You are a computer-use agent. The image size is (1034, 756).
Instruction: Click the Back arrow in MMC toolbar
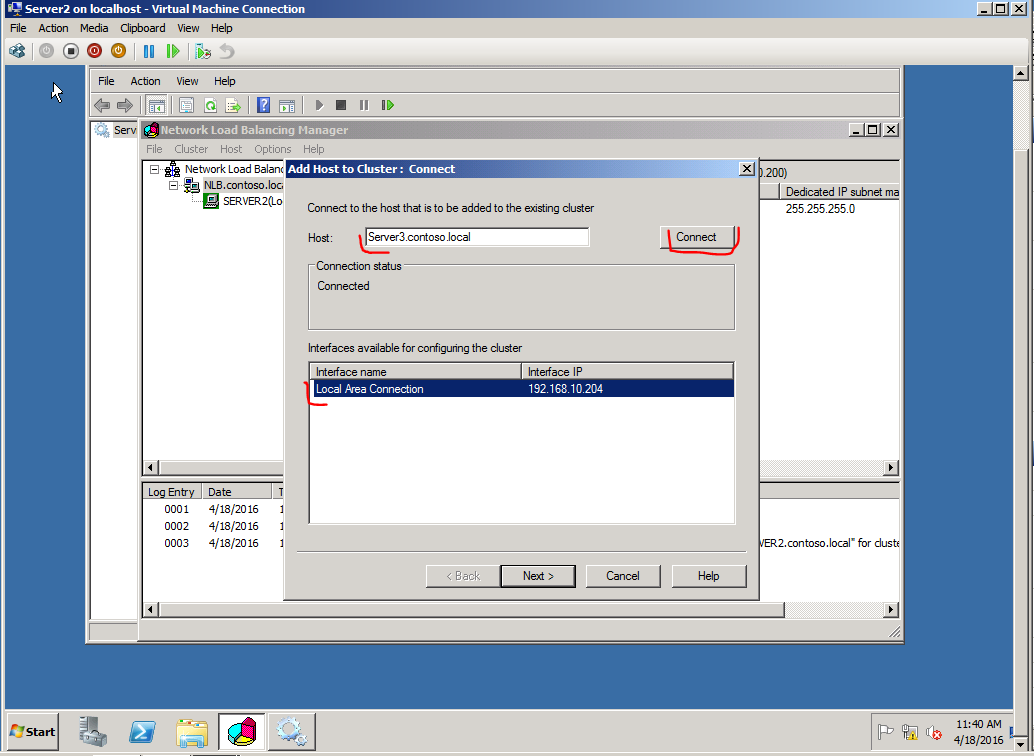coord(102,105)
